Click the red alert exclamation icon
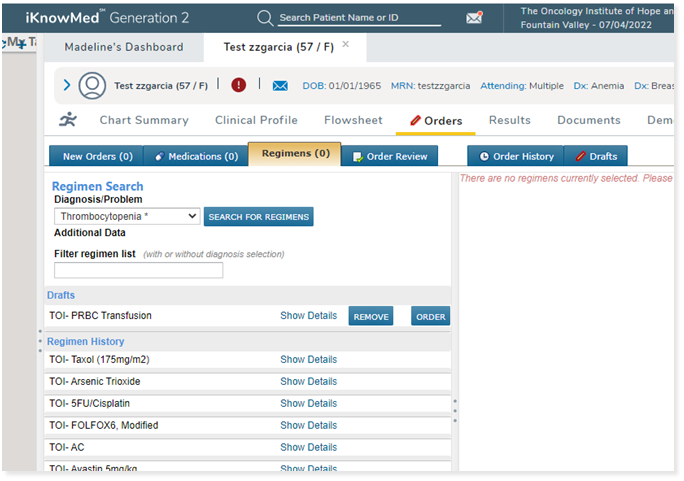This screenshot has height=481, width=684. (239, 86)
